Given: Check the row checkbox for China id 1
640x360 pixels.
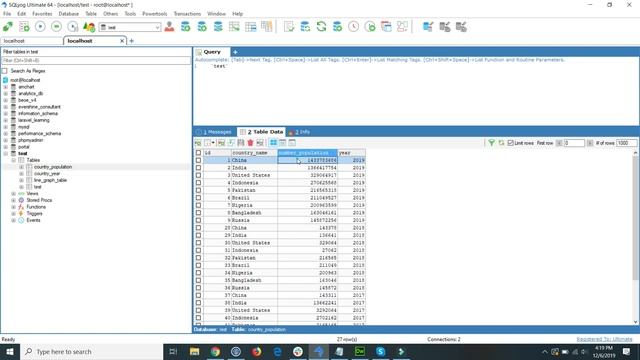Looking at the screenshot, I should pyautogui.click(x=198, y=160).
